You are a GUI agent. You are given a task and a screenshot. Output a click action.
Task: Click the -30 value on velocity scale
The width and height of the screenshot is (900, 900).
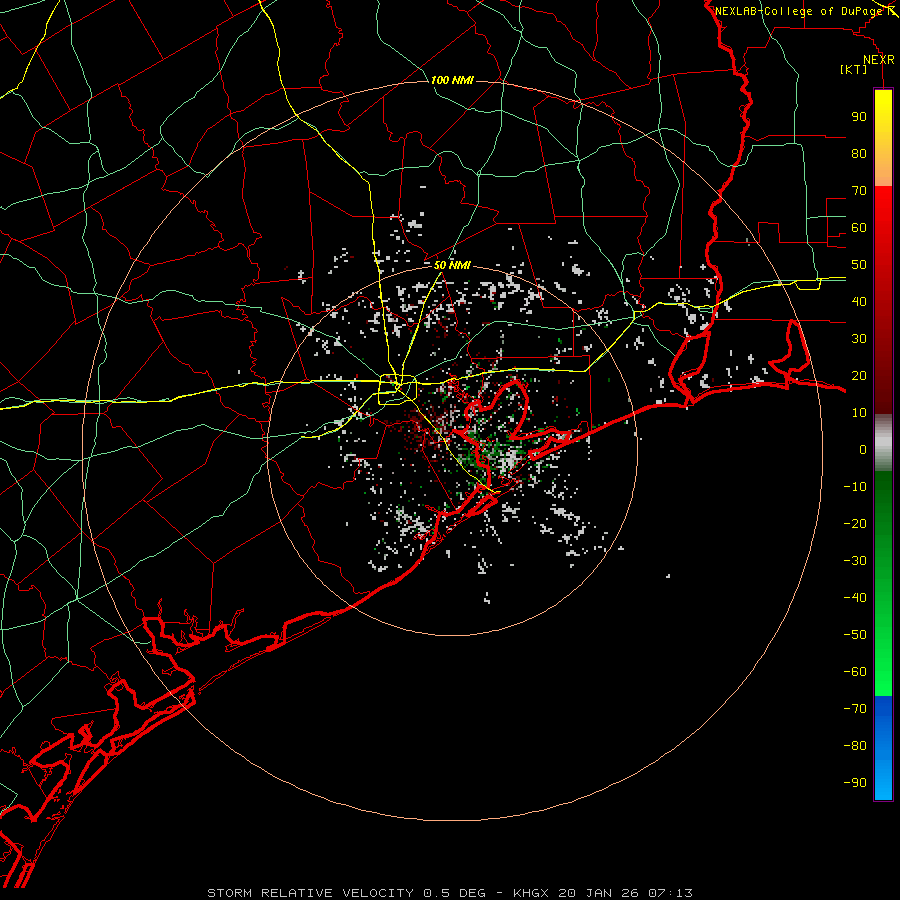[x=855, y=561]
